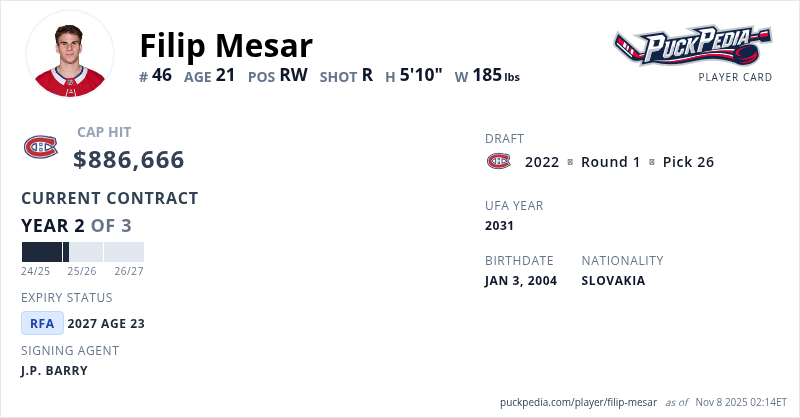Viewport: 800px width, 418px height.
Task: Click the PuckPedia logo
Action: [x=692, y=45]
